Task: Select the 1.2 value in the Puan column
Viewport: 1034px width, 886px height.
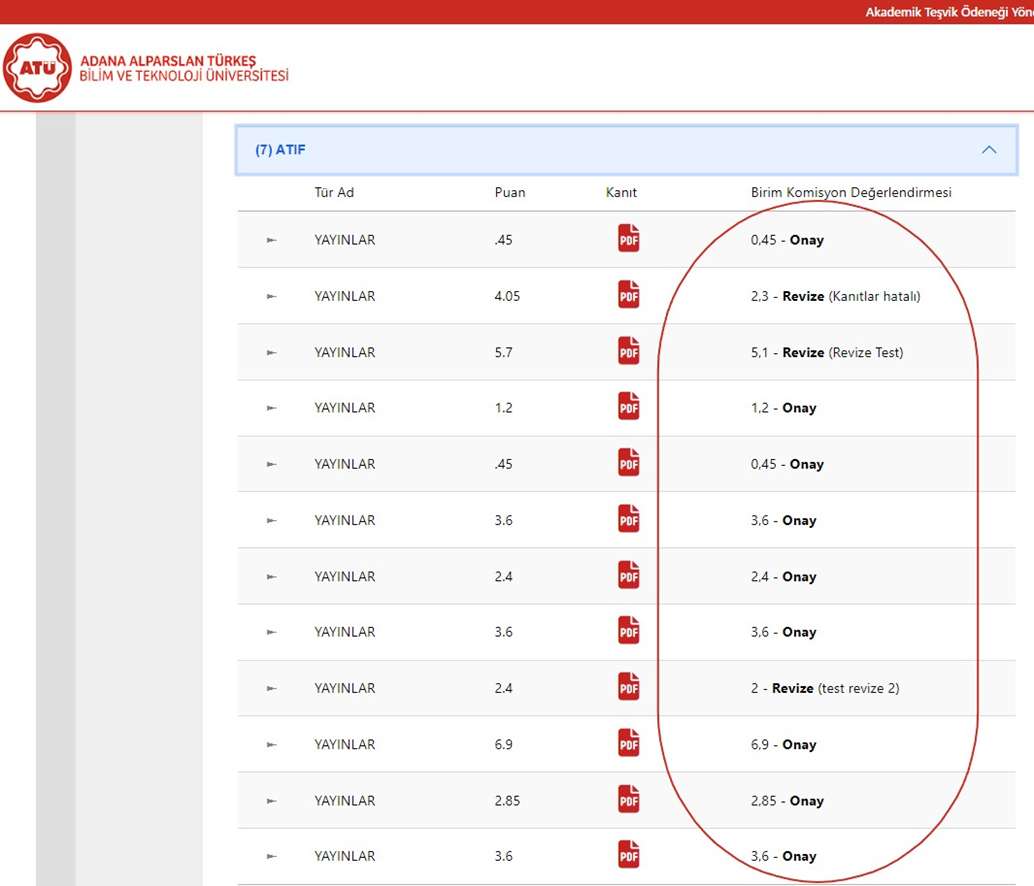Action: point(503,408)
